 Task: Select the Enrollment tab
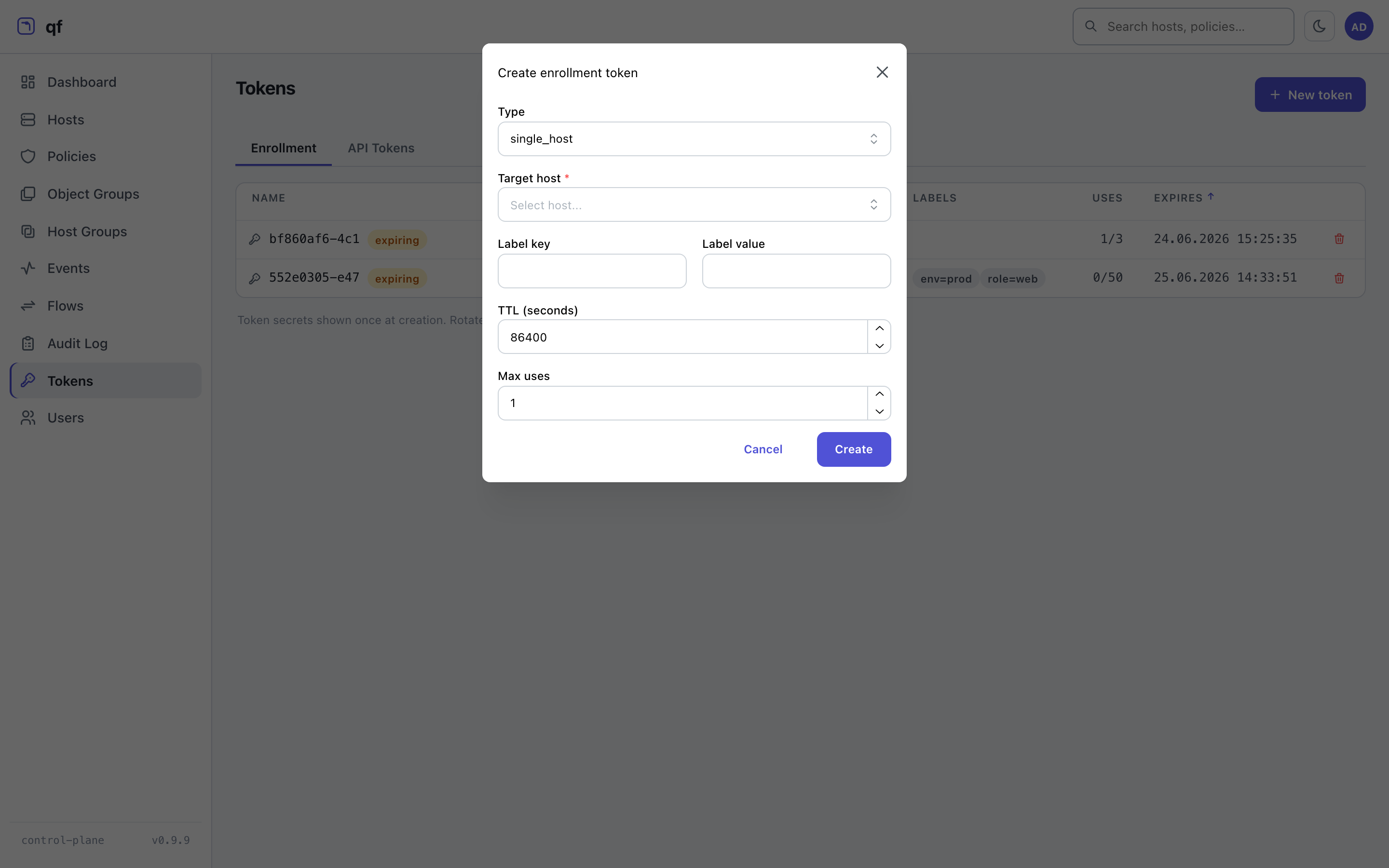click(x=284, y=148)
